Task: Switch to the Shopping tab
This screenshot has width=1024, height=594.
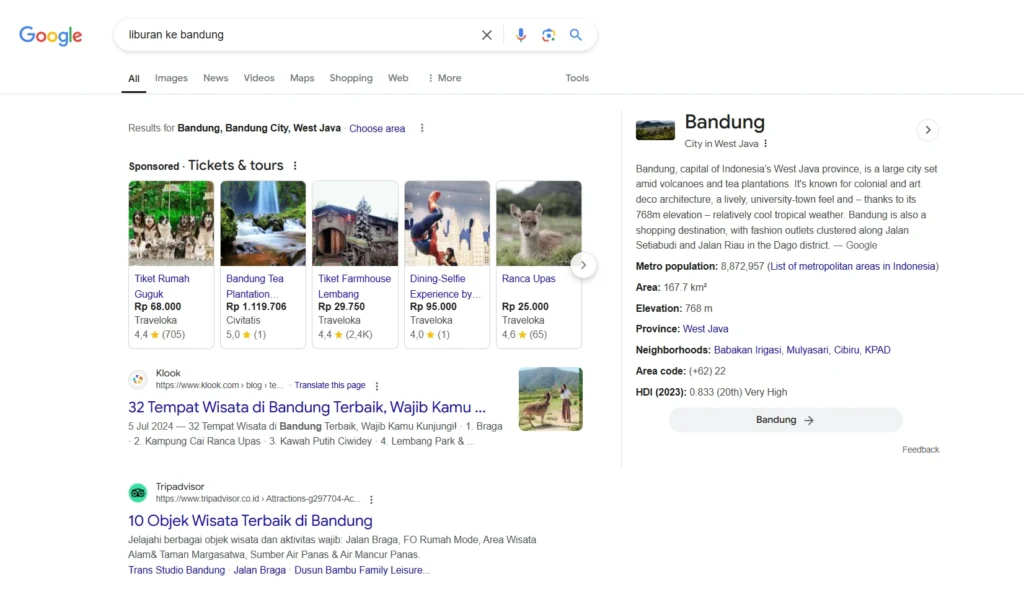Action: (351, 78)
